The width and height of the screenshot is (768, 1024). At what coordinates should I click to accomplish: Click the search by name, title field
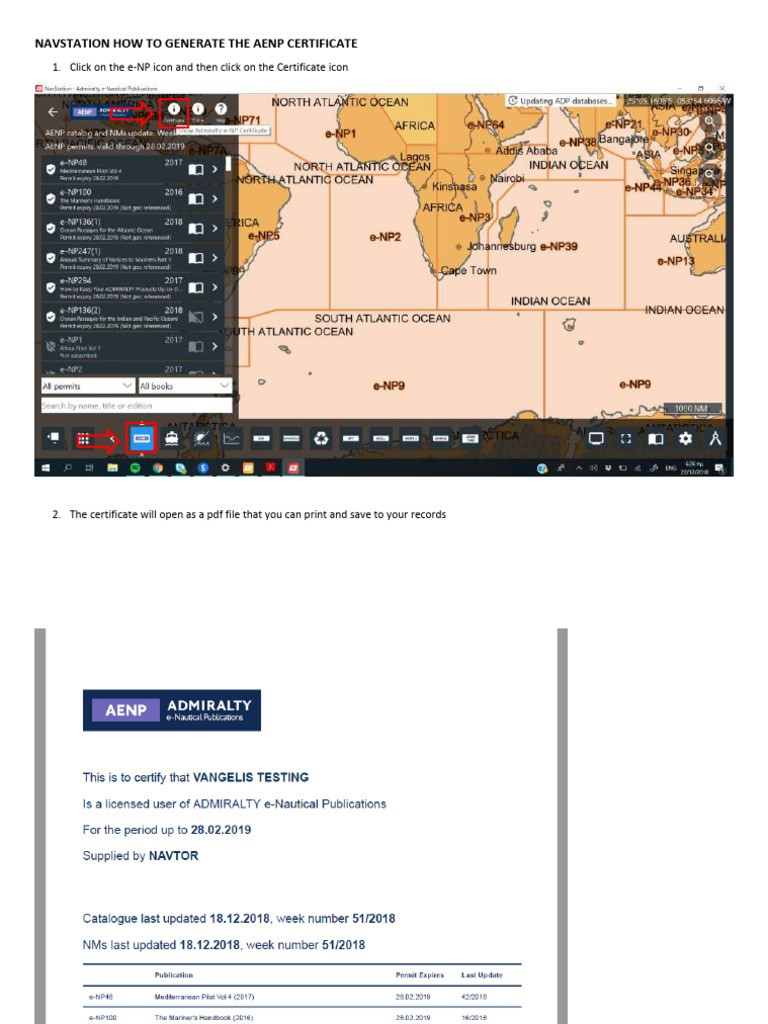click(x=136, y=406)
